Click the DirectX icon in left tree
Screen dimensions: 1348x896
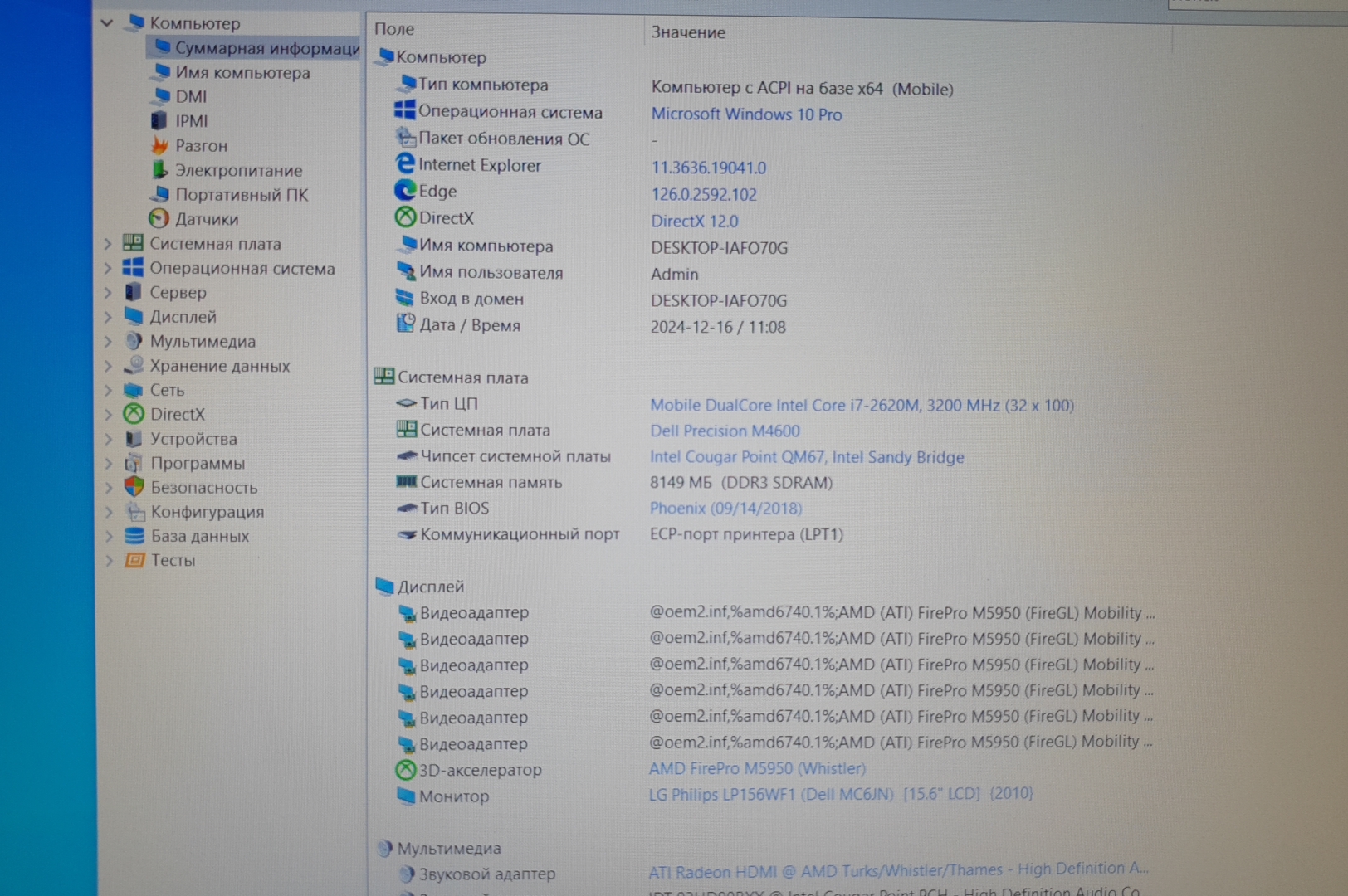tap(134, 414)
